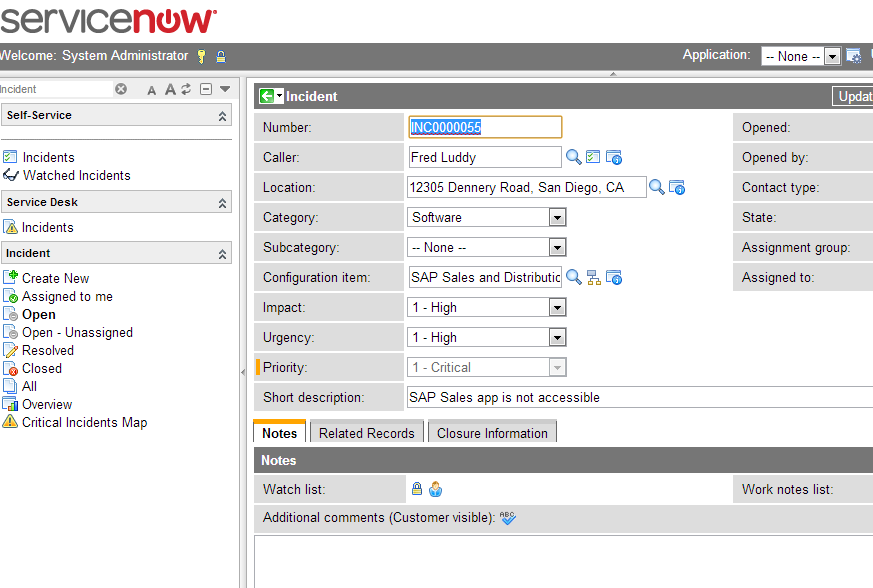This screenshot has height=588, width=873.
Task: Open the Closure Information tab
Action: pos(492,433)
